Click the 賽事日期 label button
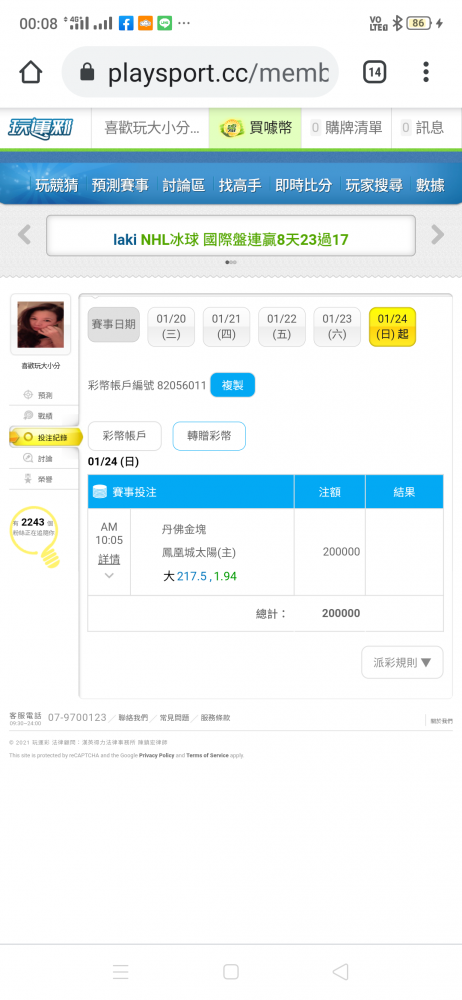Image resolution: width=462 pixels, height=1000 pixels. tap(114, 325)
